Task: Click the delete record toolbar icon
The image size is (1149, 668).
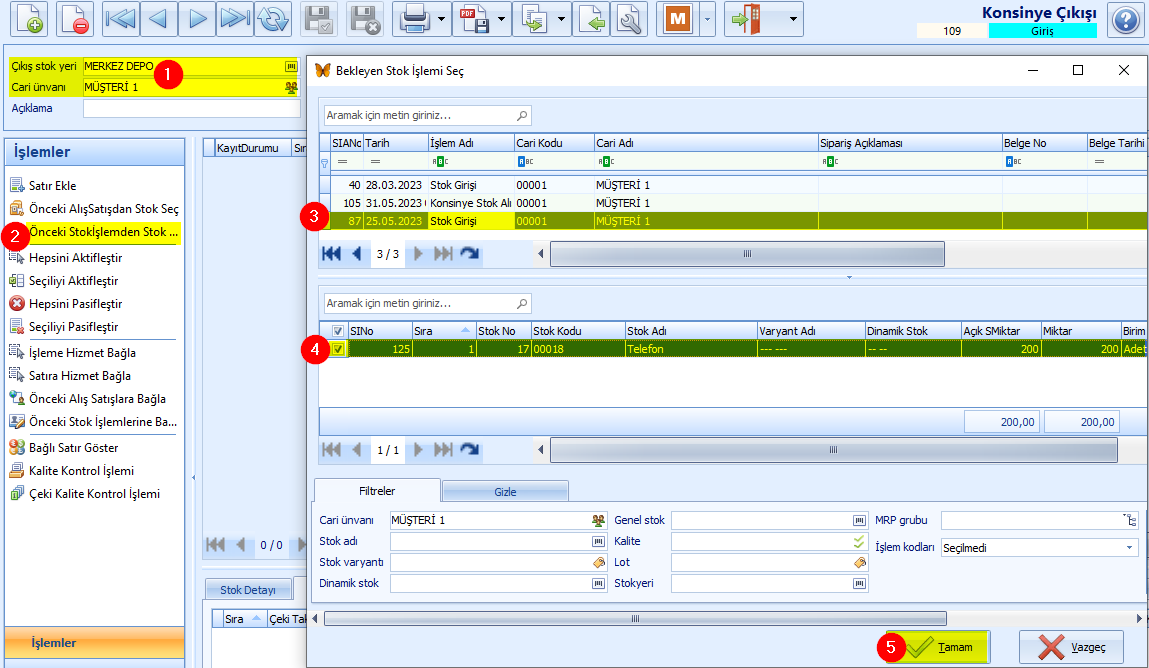Action: tap(75, 19)
